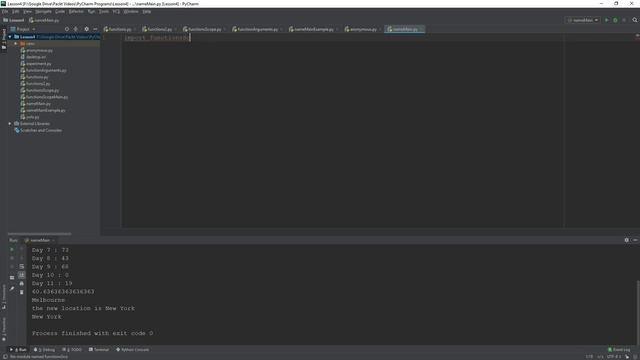Open Window menu
The image size is (640, 360).
(x=131, y=11)
